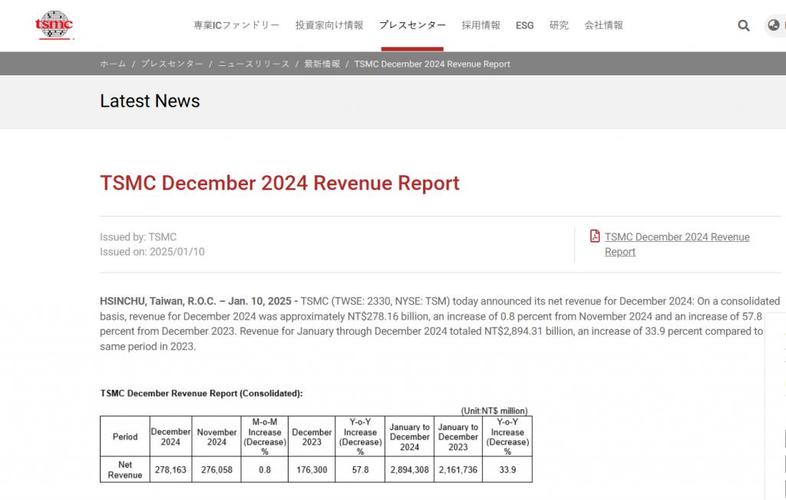Click the 'January to December 2023' column header

[x=458, y=436]
